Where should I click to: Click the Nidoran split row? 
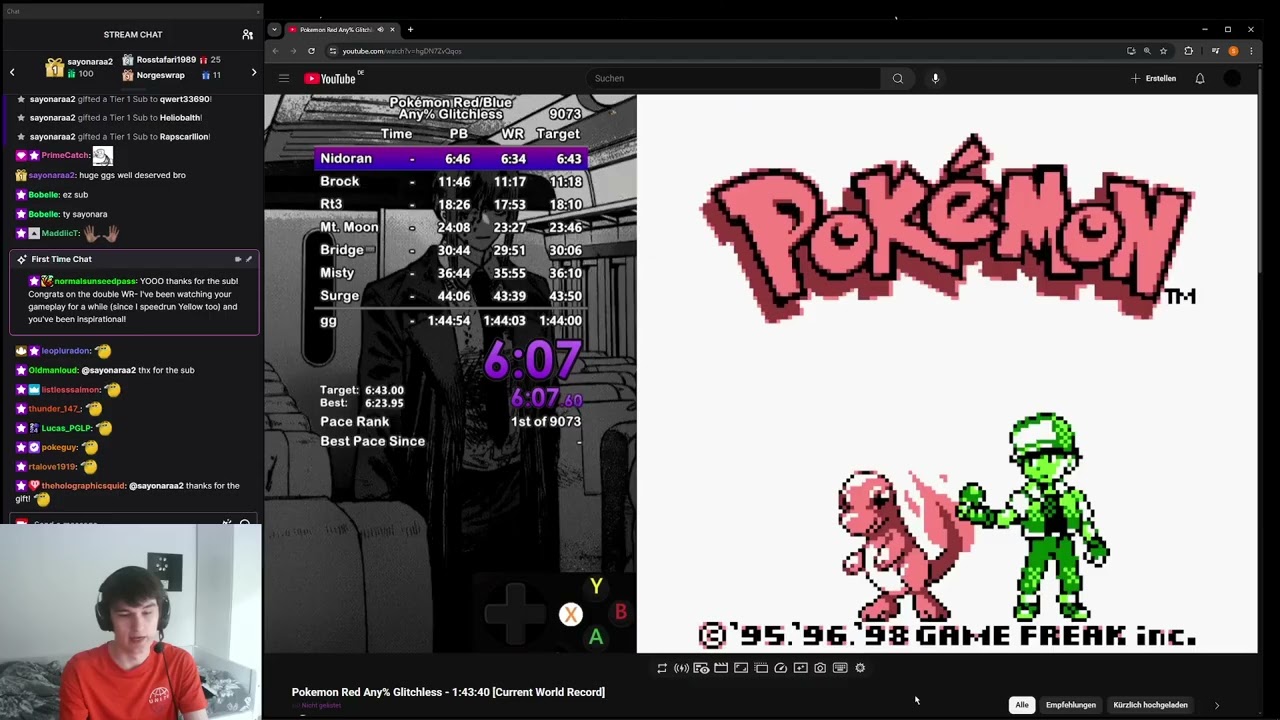click(x=450, y=159)
